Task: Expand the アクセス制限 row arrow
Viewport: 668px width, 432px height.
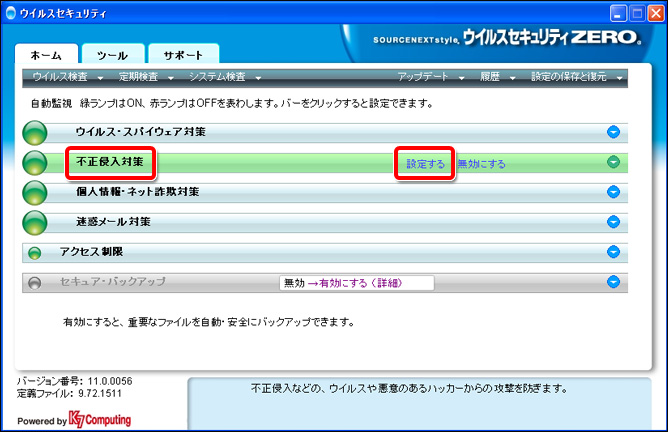Action: point(613,252)
